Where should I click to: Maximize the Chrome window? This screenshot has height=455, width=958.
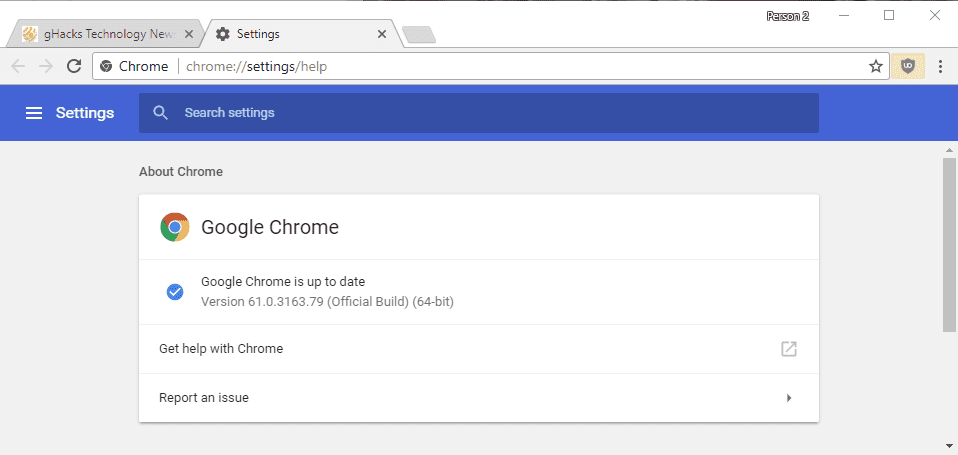coord(889,16)
